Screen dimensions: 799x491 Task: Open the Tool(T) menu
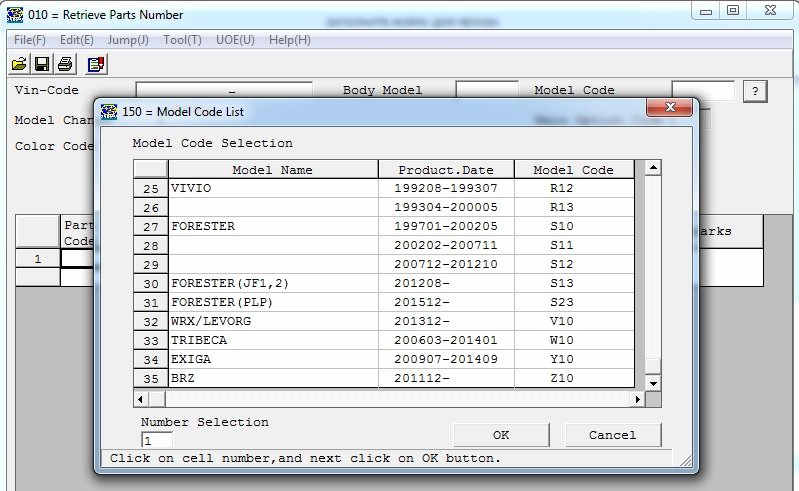coord(182,40)
